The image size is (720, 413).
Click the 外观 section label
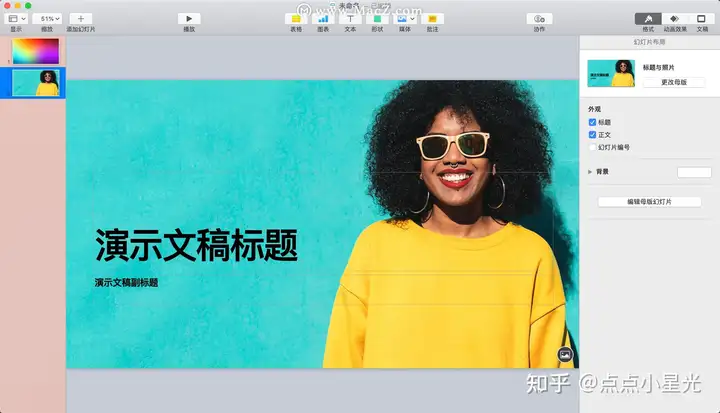[594, 109]
